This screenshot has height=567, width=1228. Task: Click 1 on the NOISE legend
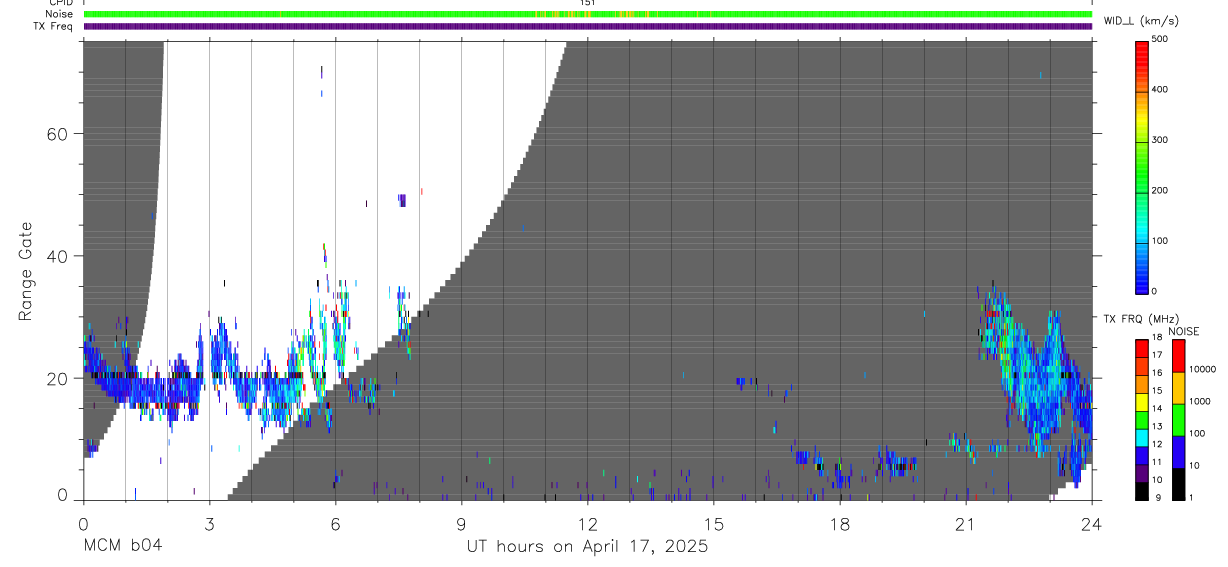click(1193, 497)
